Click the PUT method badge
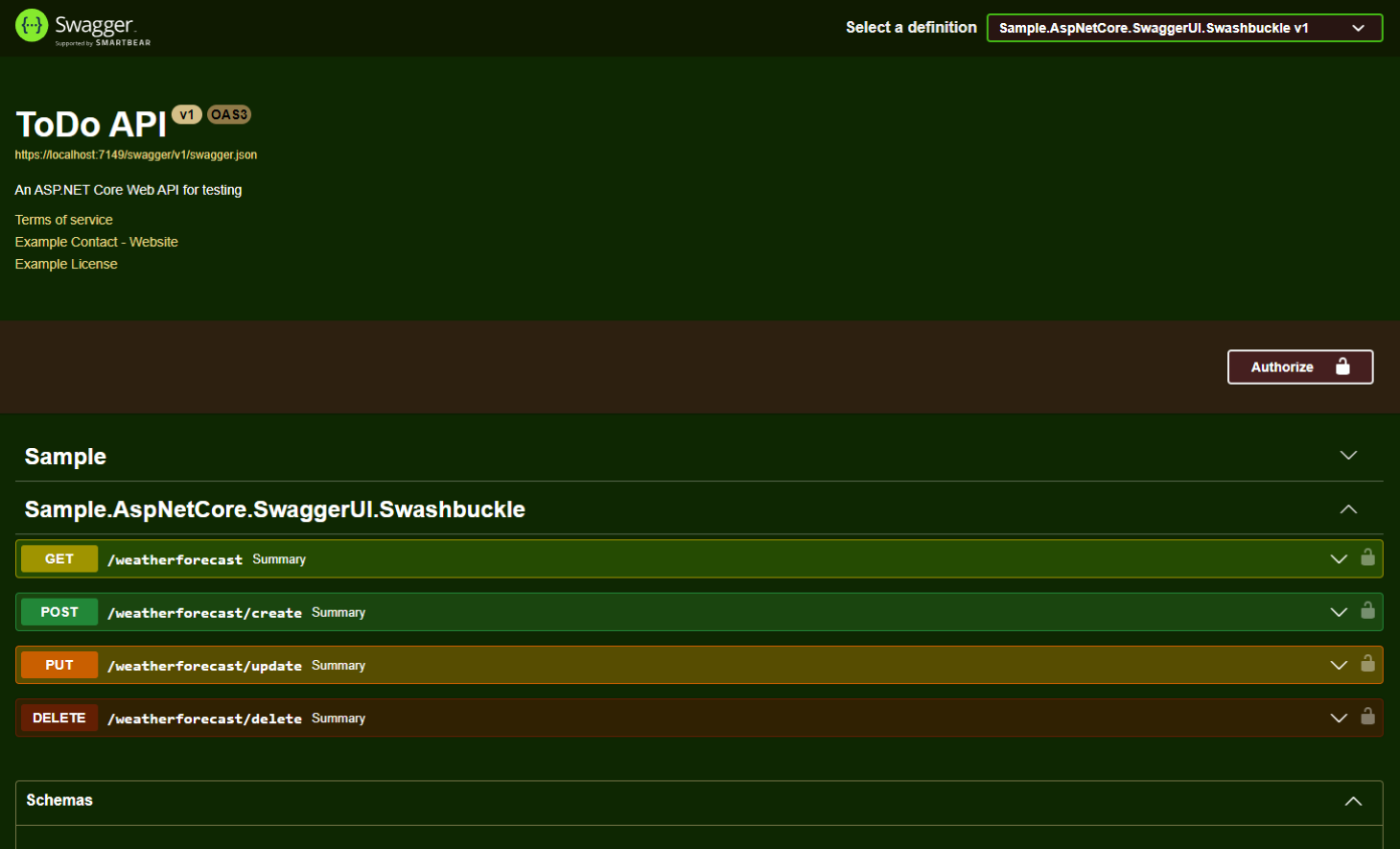Image resolution: width=1400 pixels, height=849 pixels. [x=59, y=664]
